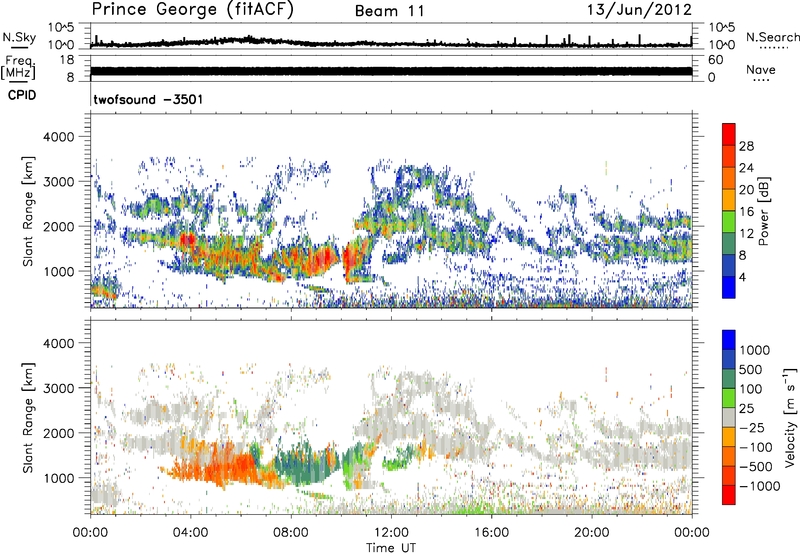Click the "04:00" time tick label
This screenshot has width=800, height=554.
[190, 533]
